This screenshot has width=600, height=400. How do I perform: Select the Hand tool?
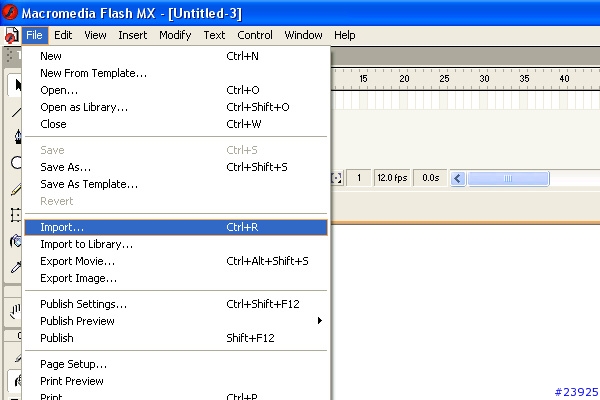pos(15,311)
